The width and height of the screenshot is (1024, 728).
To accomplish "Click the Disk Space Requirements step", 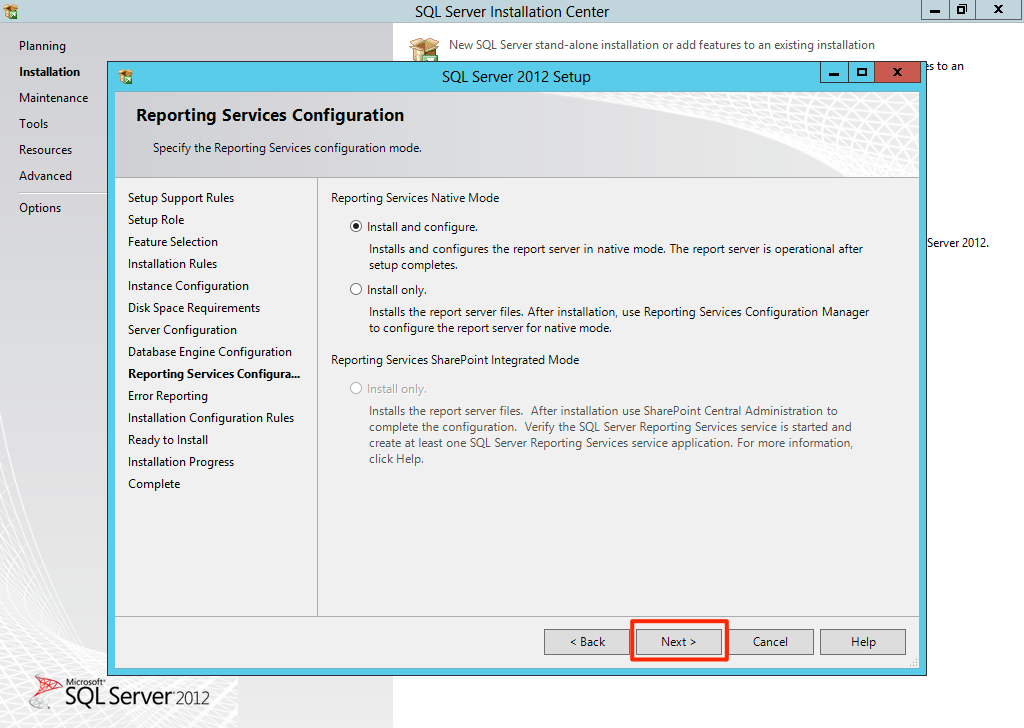I will (x=194, y=308).
